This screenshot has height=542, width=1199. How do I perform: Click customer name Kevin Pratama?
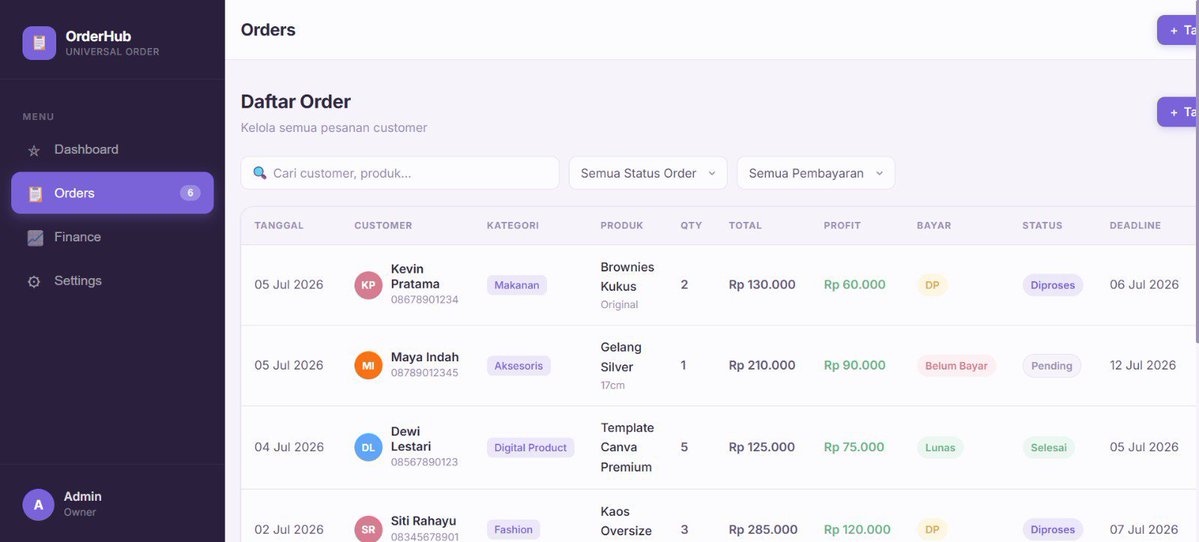415,277
